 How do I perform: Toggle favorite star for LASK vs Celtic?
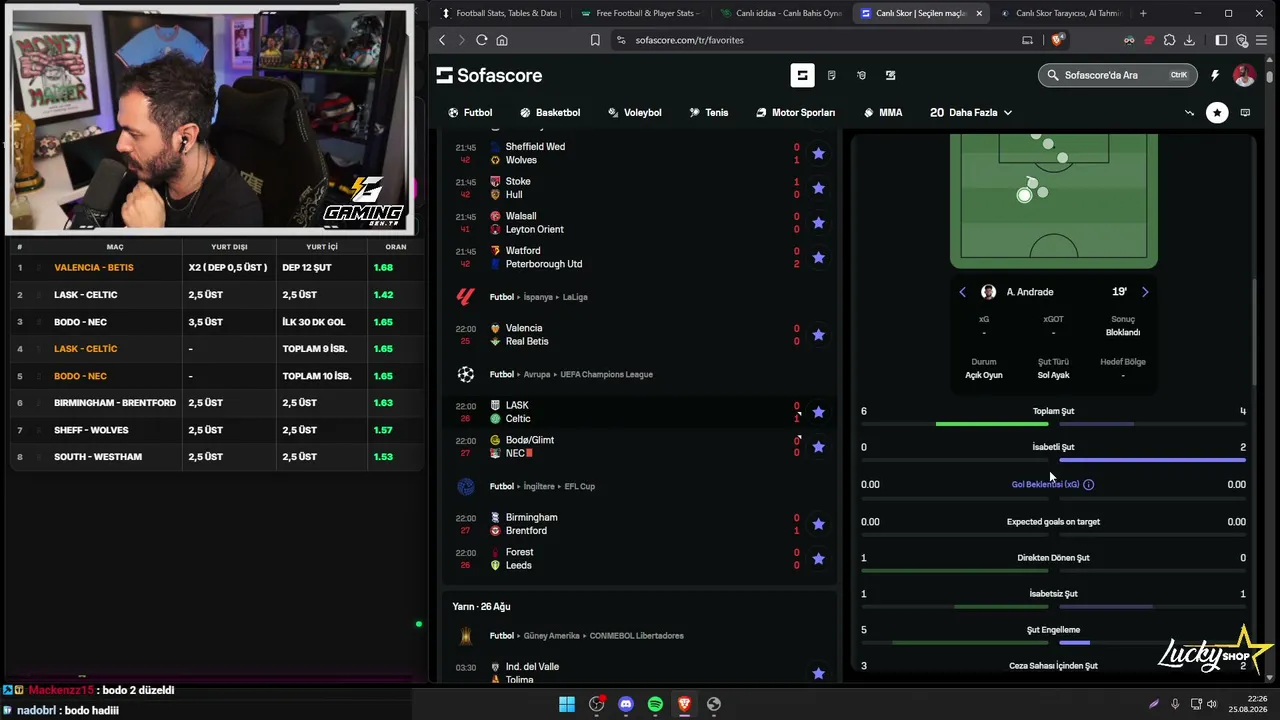(x=819, y=412)
